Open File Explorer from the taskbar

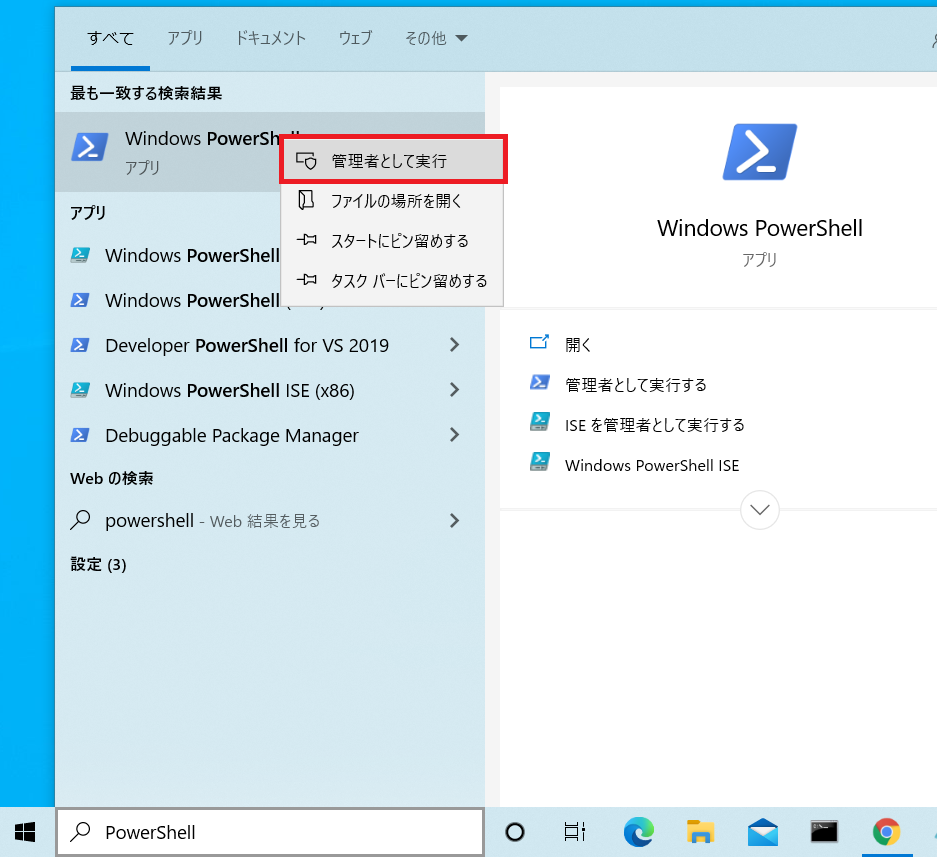(x=700, y=831)
